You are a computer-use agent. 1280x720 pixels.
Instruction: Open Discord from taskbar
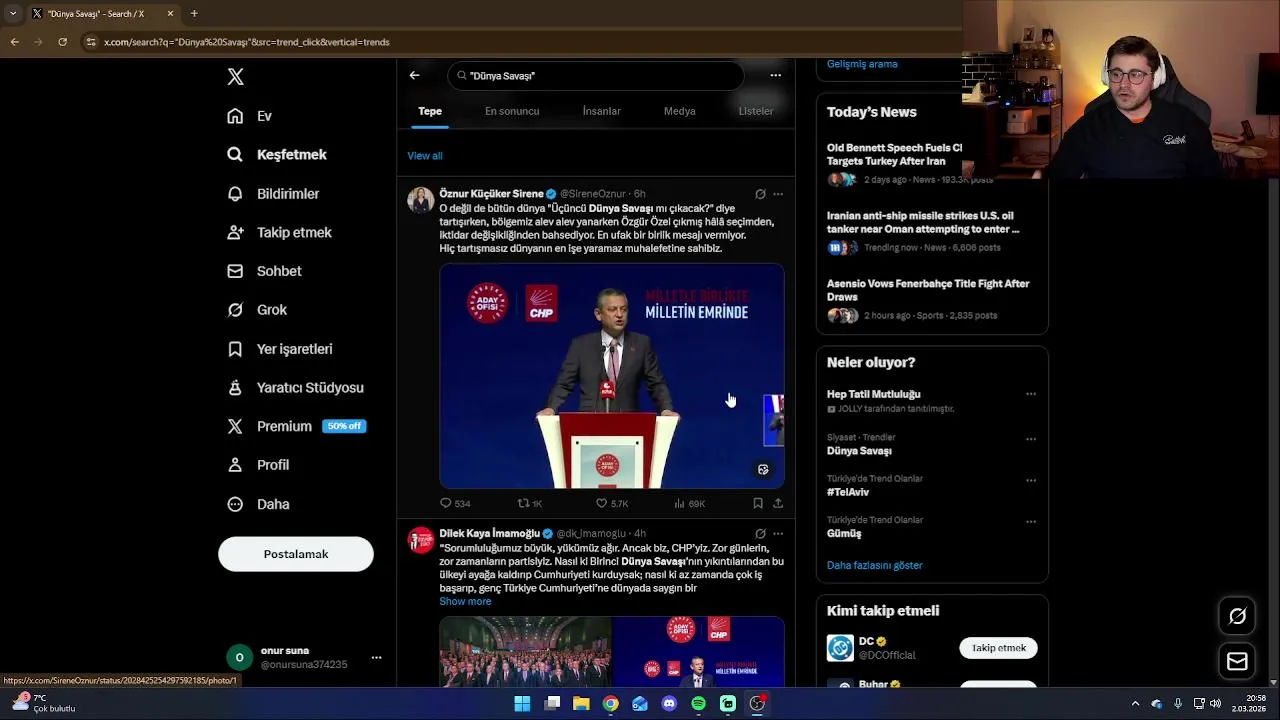[x=669, y=704]
